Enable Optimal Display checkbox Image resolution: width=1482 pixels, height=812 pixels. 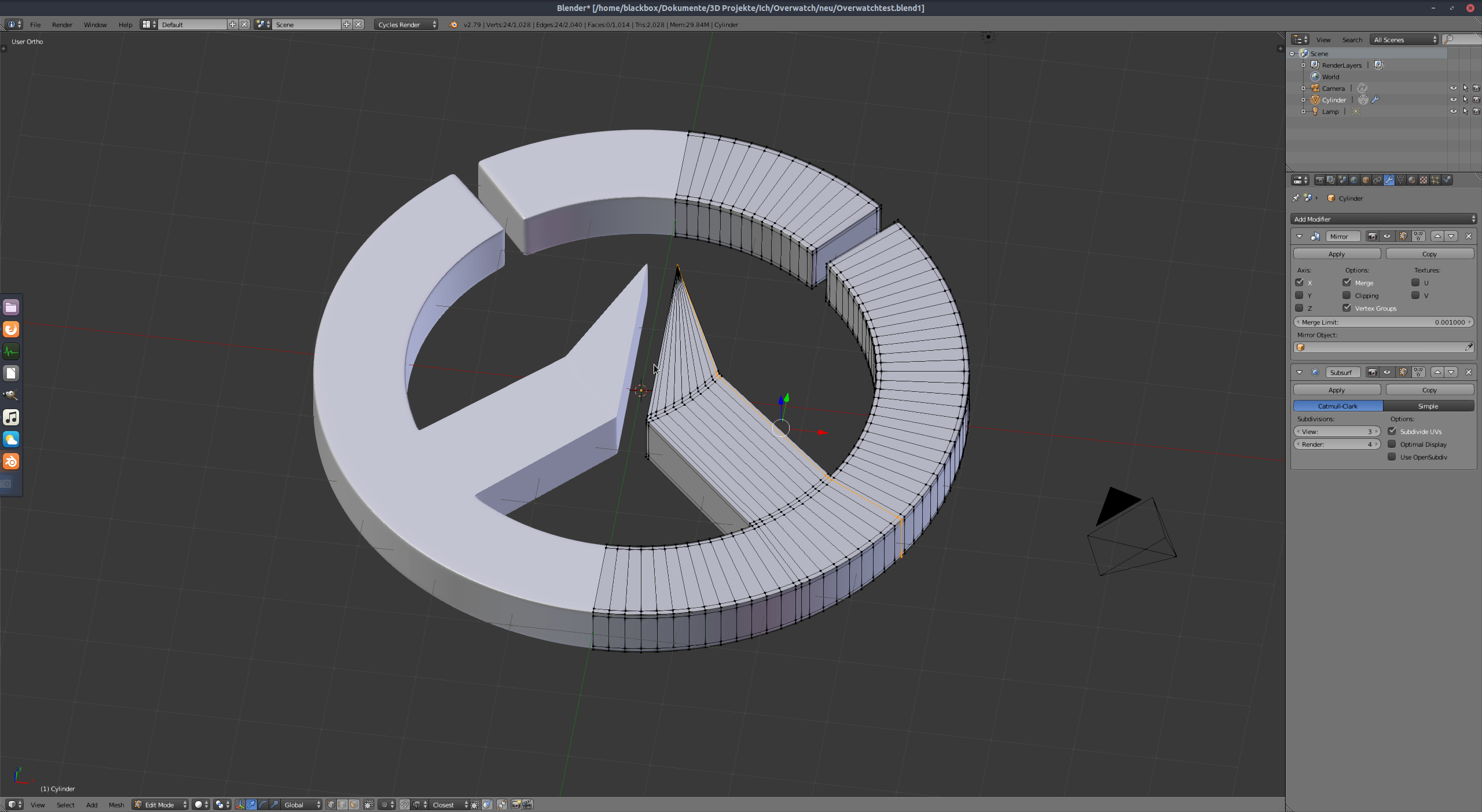[1392, 444]
